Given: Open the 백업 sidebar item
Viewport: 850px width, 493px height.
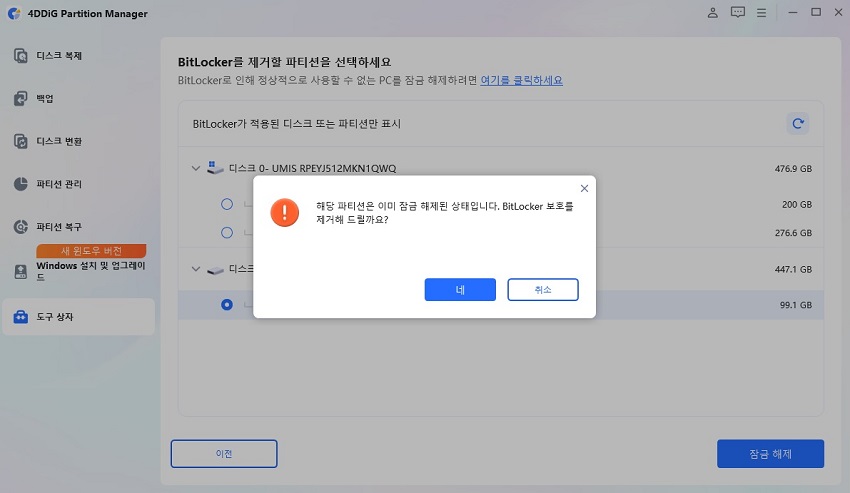Looking at the screenshot, I should tap(79, 99).
